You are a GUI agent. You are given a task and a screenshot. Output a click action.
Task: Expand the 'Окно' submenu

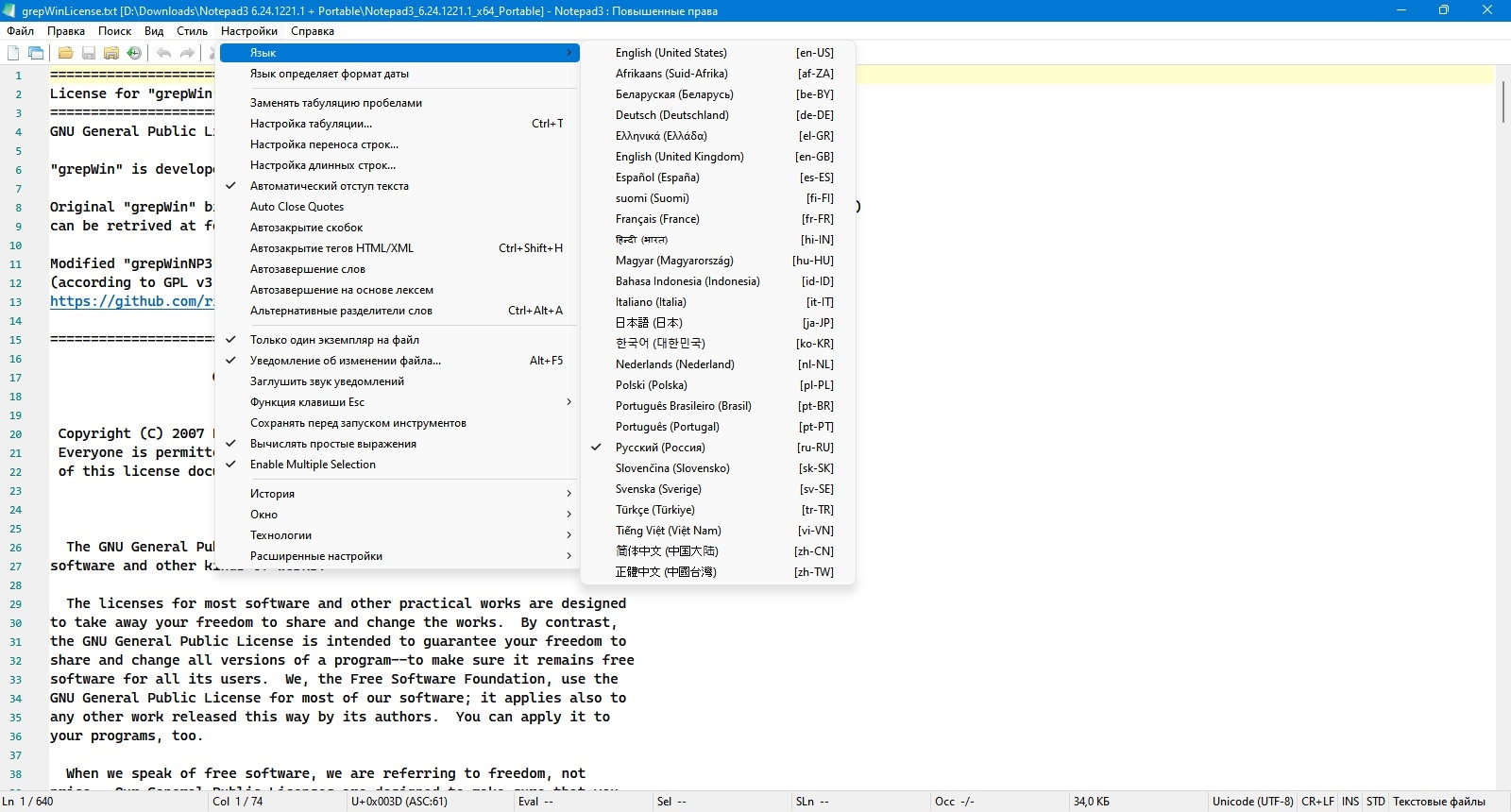[x=398, y=515]
